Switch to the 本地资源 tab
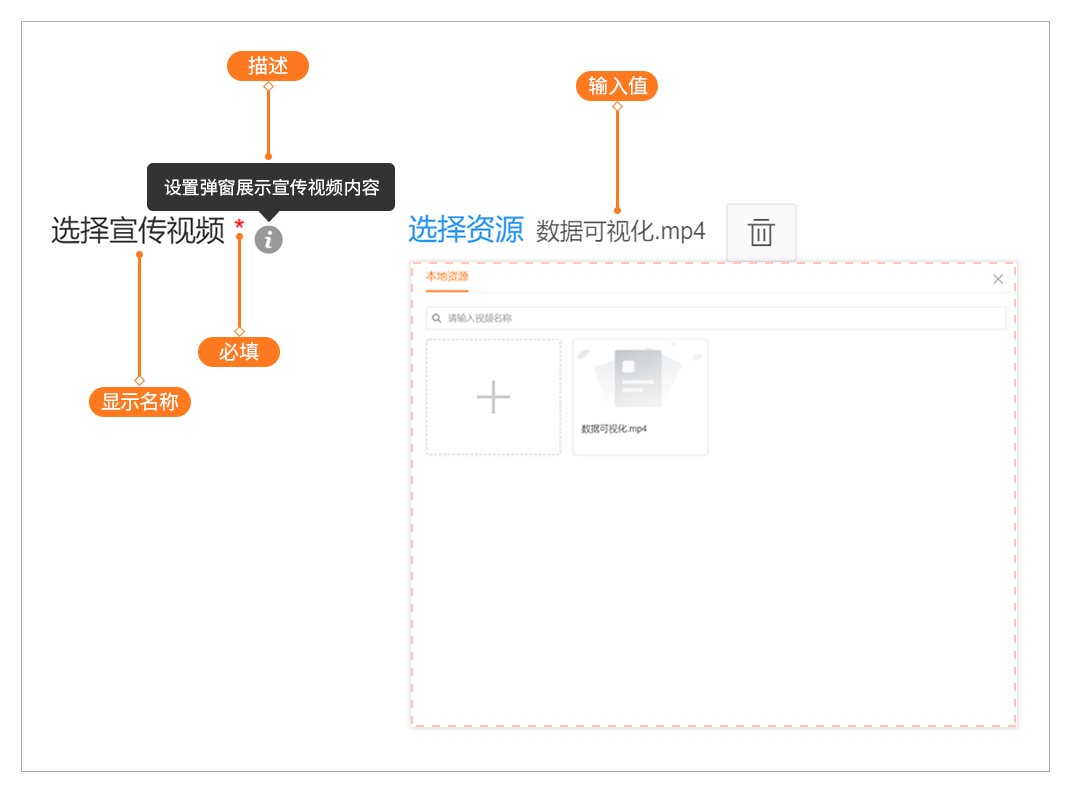This screenshot has height=792, width=1070. pyautogui.click(x=447, y=277)
